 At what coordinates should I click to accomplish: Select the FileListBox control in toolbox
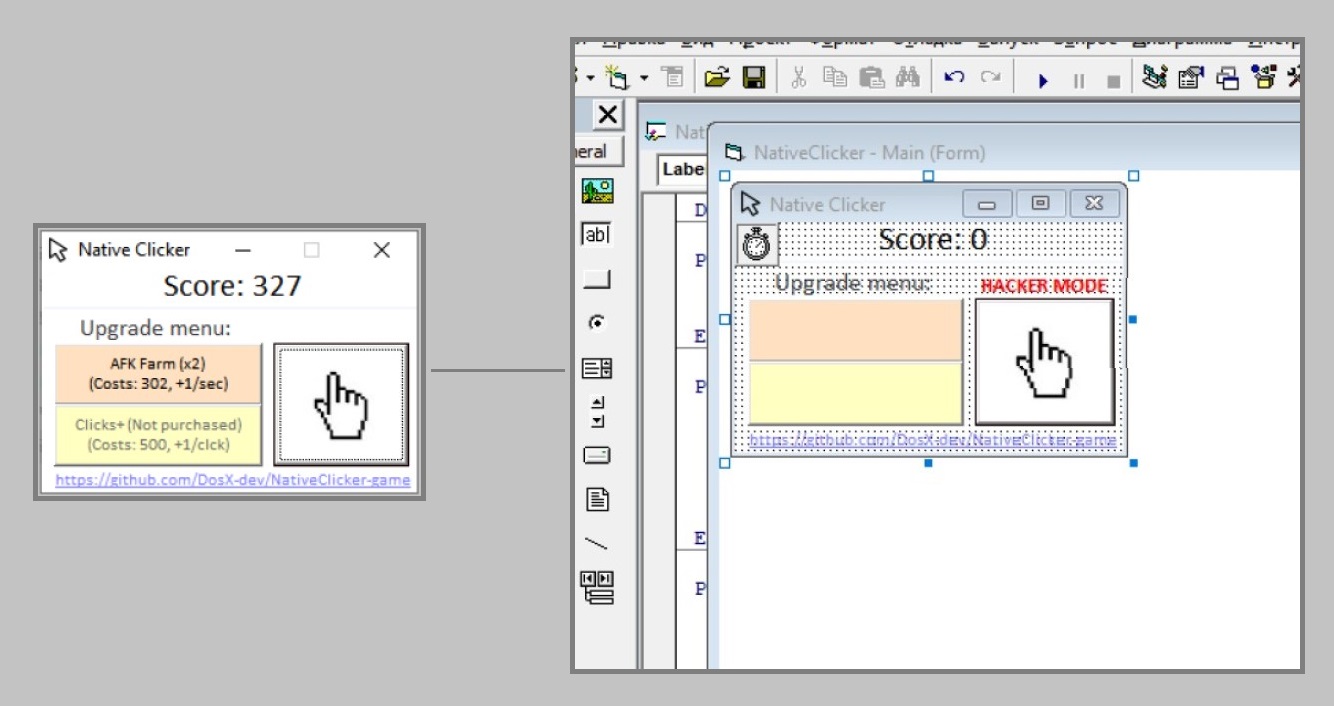tap(597, 499)
